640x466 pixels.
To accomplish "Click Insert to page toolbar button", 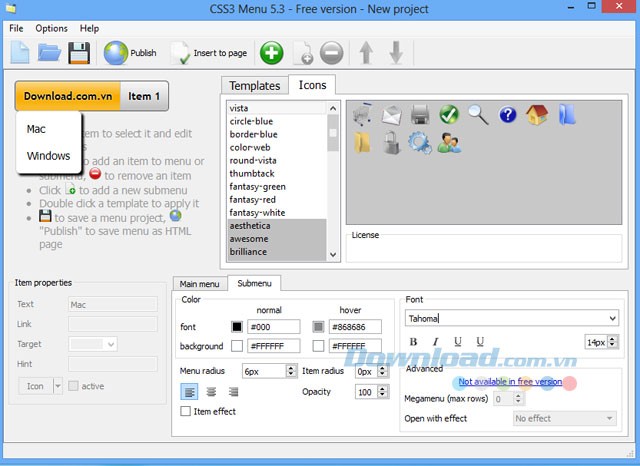I will pos(209,53).
